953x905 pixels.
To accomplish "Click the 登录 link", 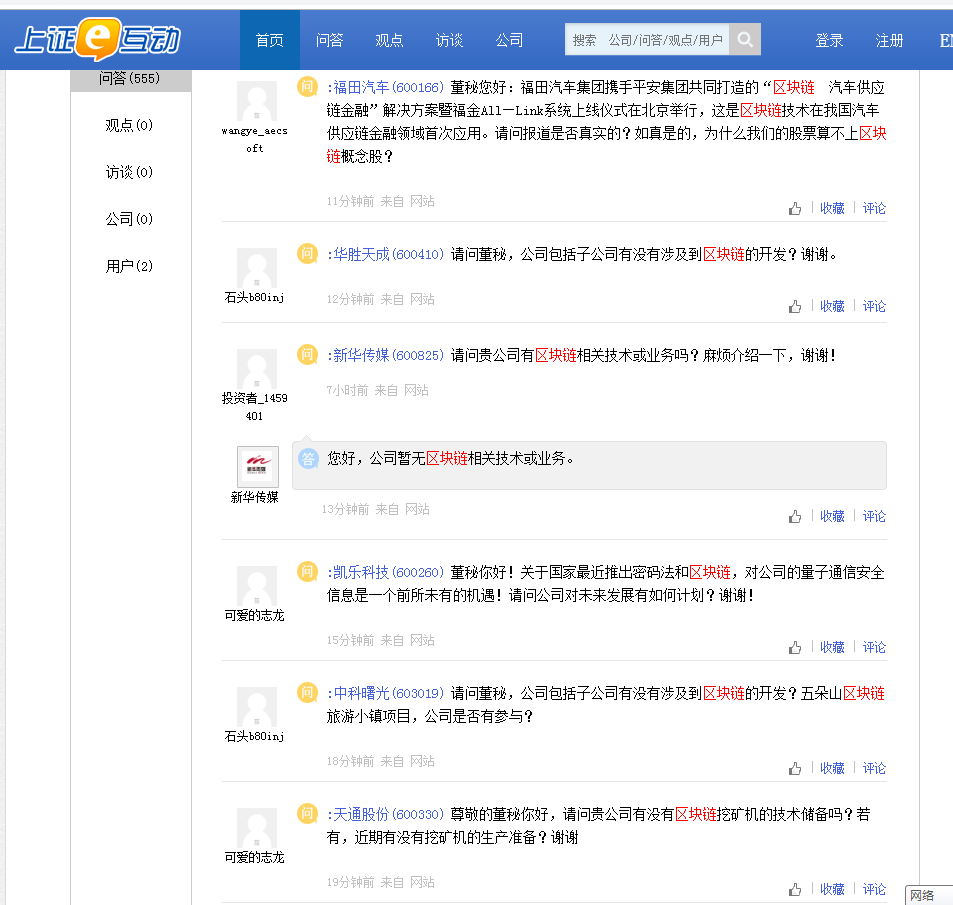I will [829, 41].
